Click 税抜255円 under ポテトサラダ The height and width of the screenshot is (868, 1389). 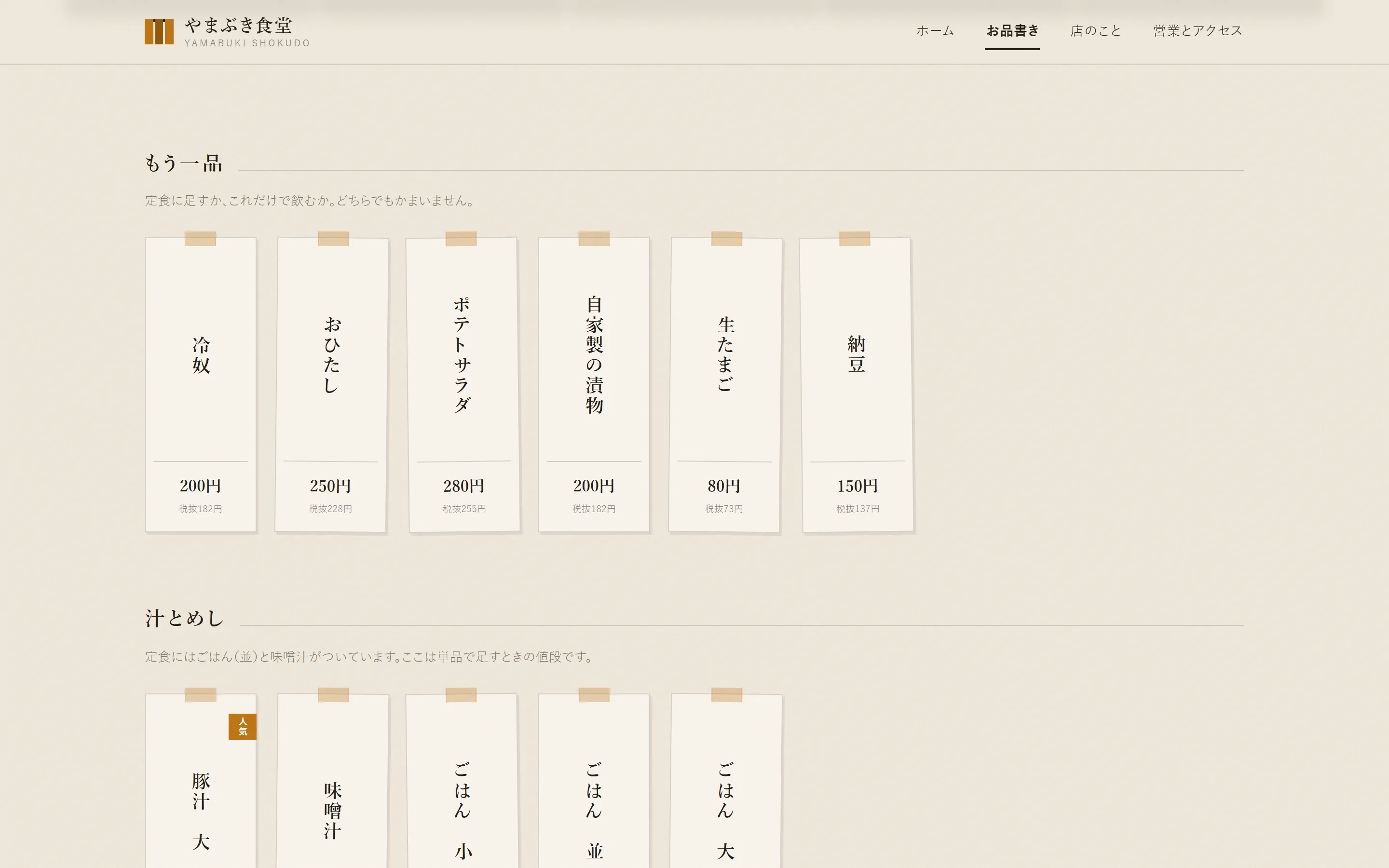[x=464, y=509]
